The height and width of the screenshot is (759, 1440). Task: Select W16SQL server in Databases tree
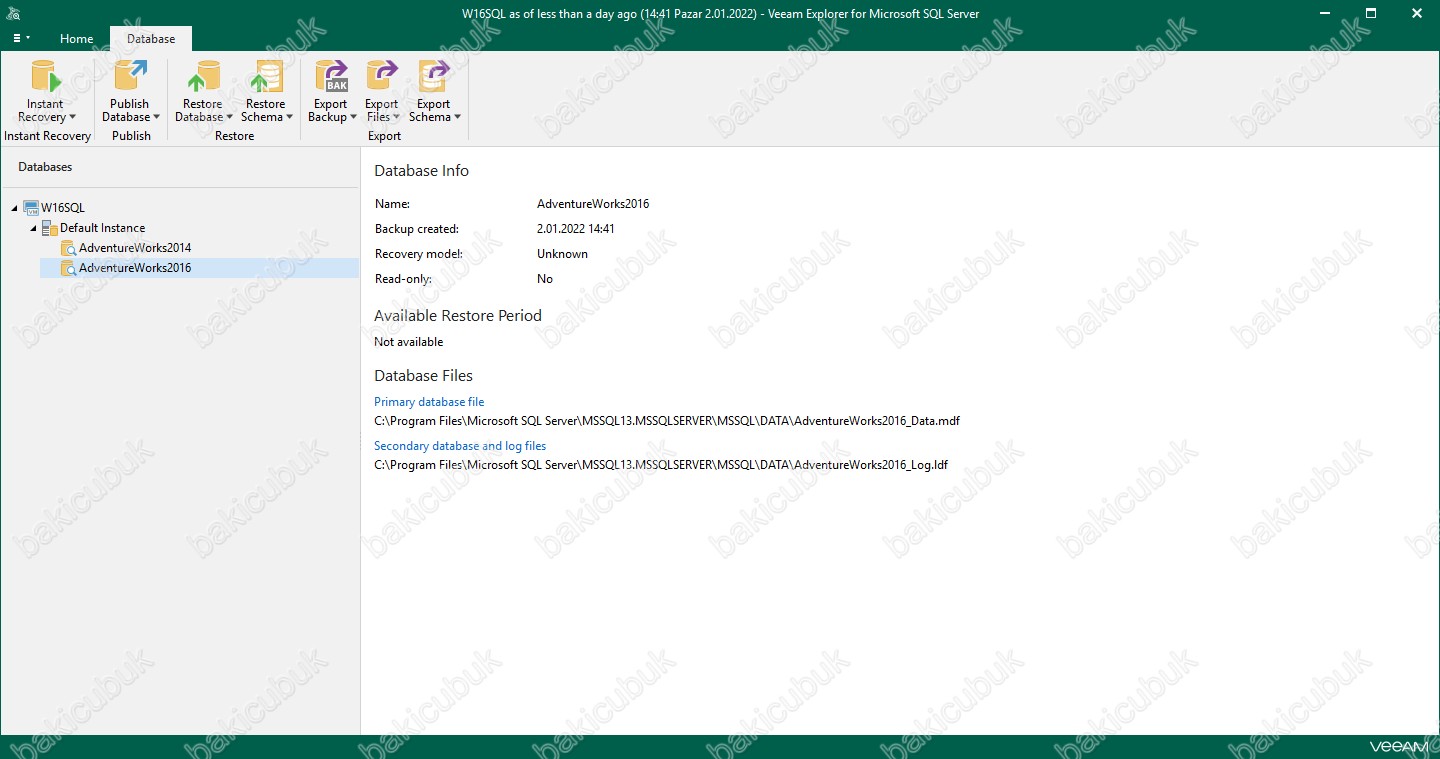point(63,208)
